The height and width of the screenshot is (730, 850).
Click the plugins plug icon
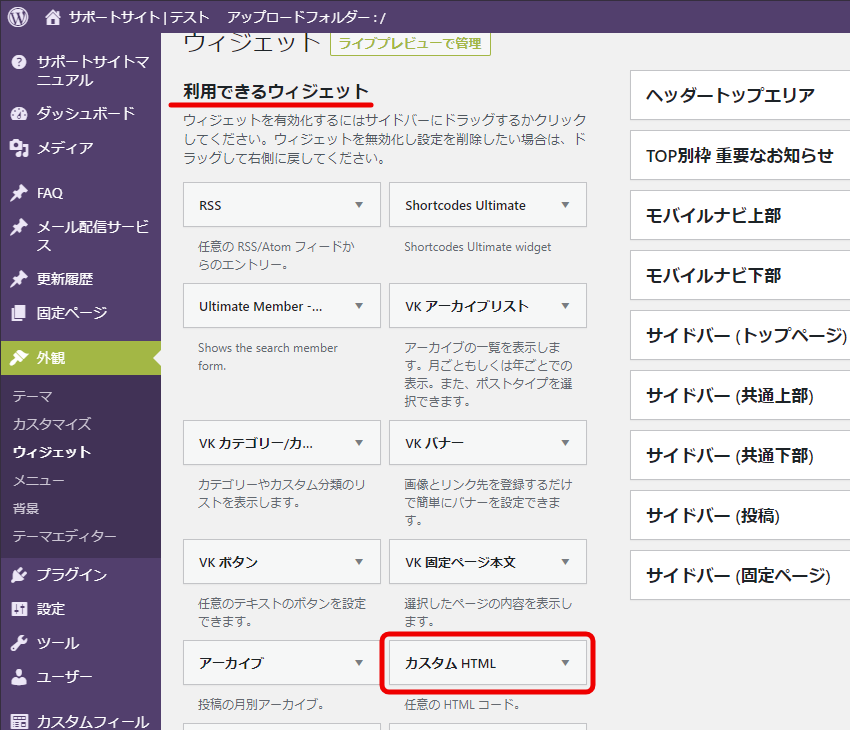click(19, 575)
